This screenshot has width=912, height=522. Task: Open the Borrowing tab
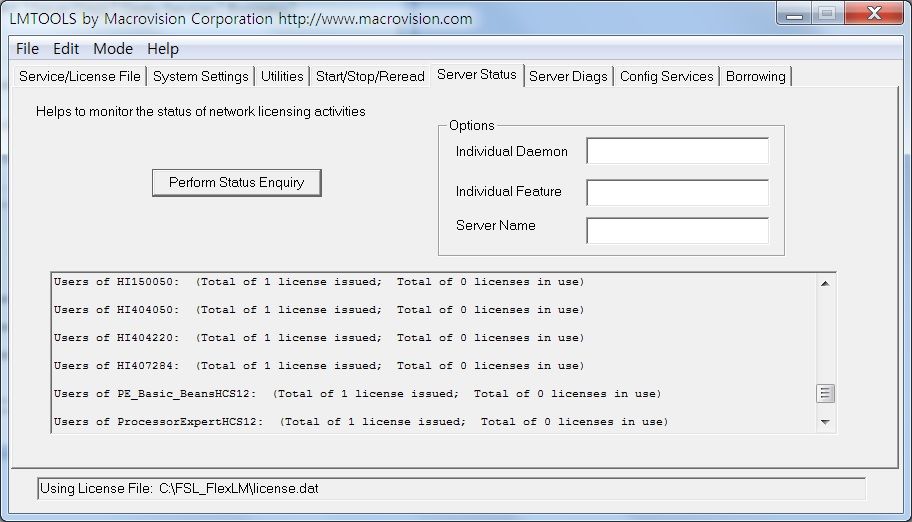[756, 76]
